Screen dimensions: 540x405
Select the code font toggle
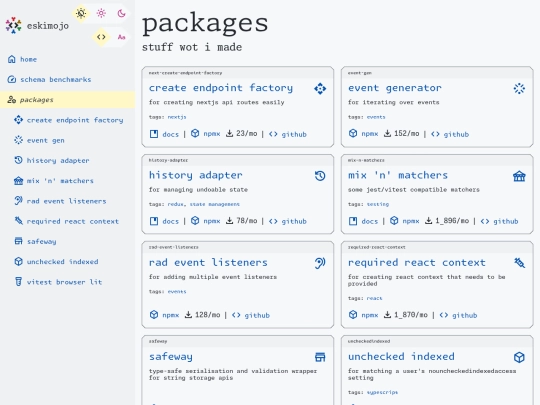coord(101,37)
